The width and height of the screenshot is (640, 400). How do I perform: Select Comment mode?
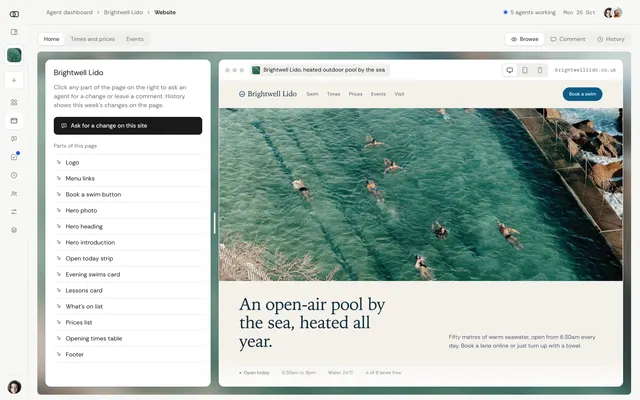click(568, 39)
